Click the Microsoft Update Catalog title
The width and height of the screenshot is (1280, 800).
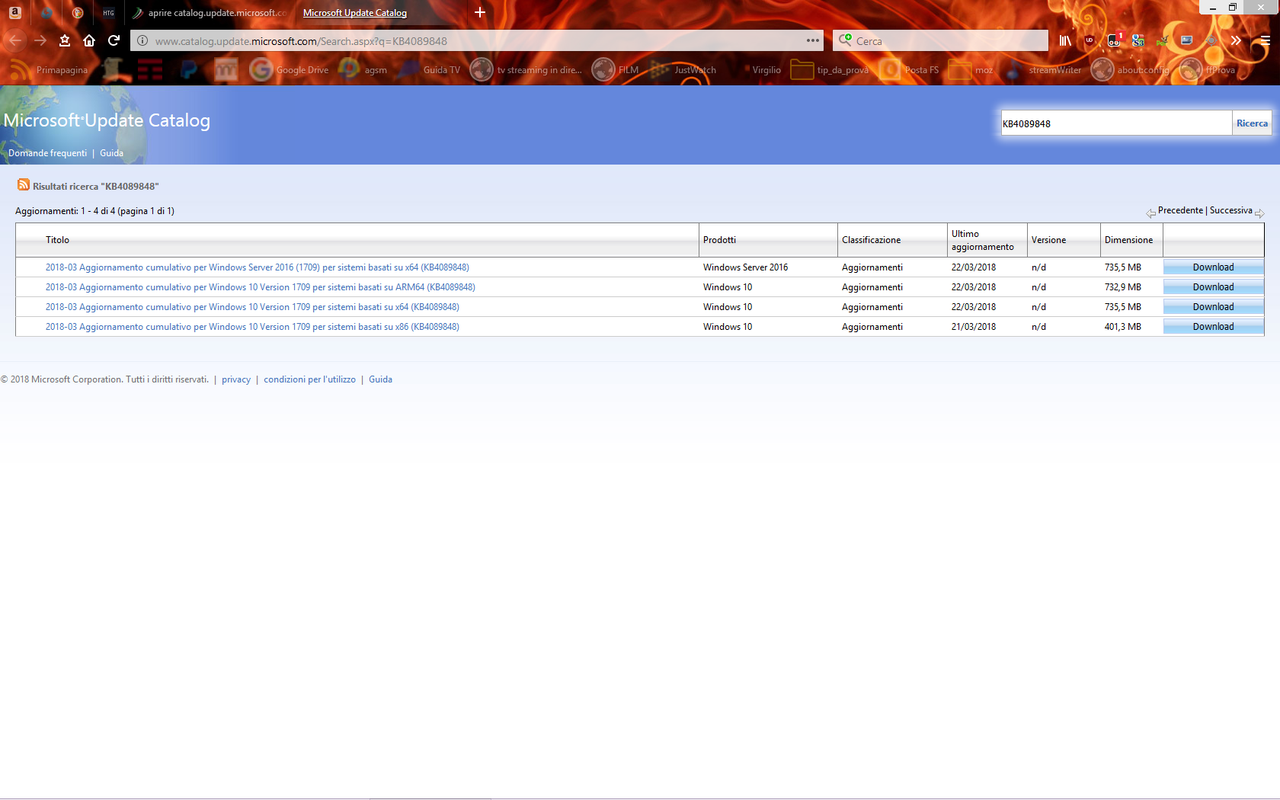coord(107,121)
